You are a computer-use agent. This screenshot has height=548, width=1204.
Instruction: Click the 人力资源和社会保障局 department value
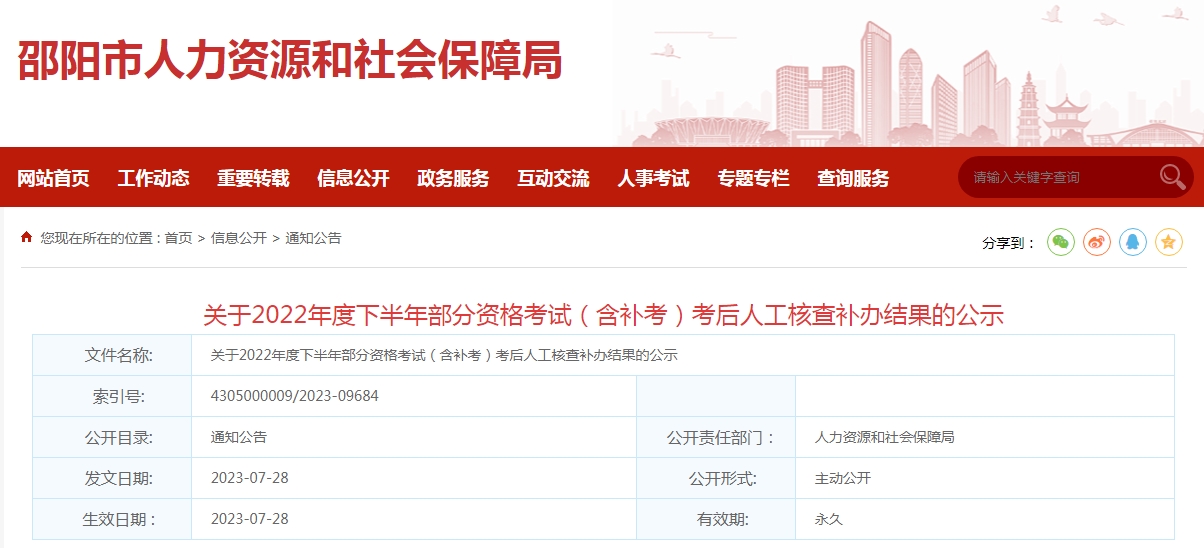[885, 437]
